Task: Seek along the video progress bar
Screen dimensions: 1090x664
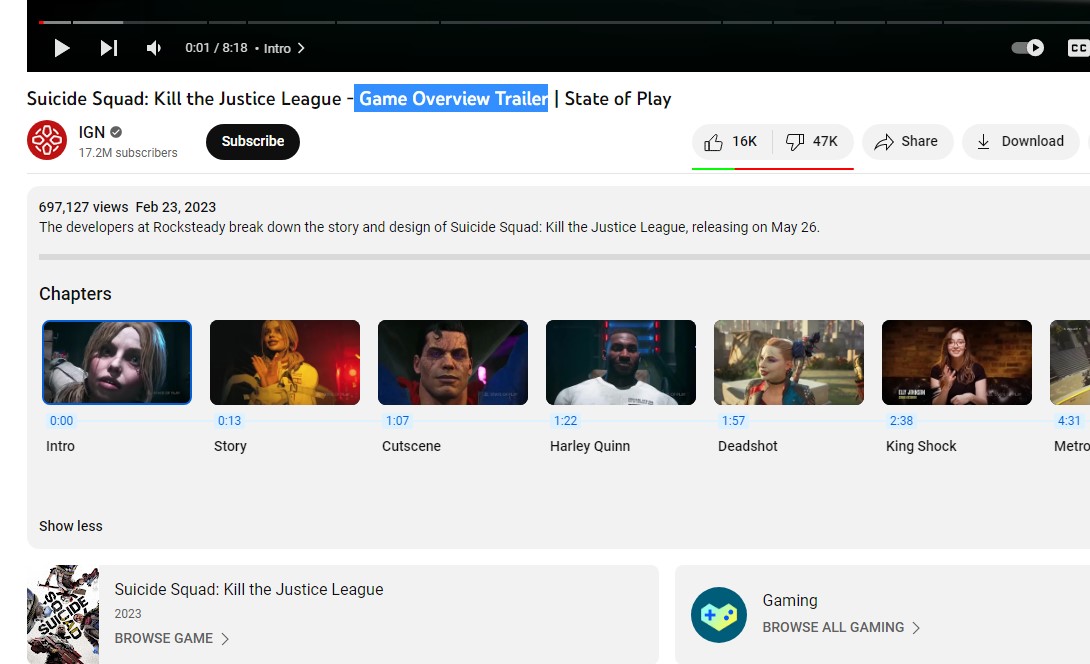Action: tap(564, 22)
